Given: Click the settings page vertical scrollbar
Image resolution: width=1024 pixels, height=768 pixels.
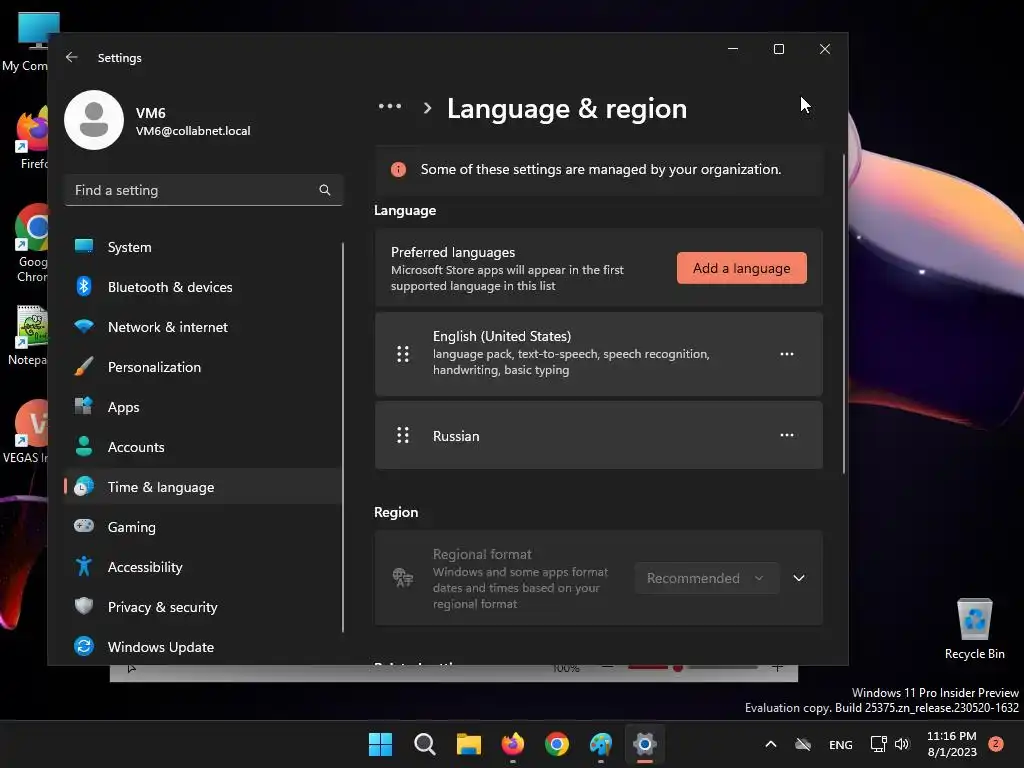Looking at the screenshot, I should pyautogui.click(x=844, y=313).
